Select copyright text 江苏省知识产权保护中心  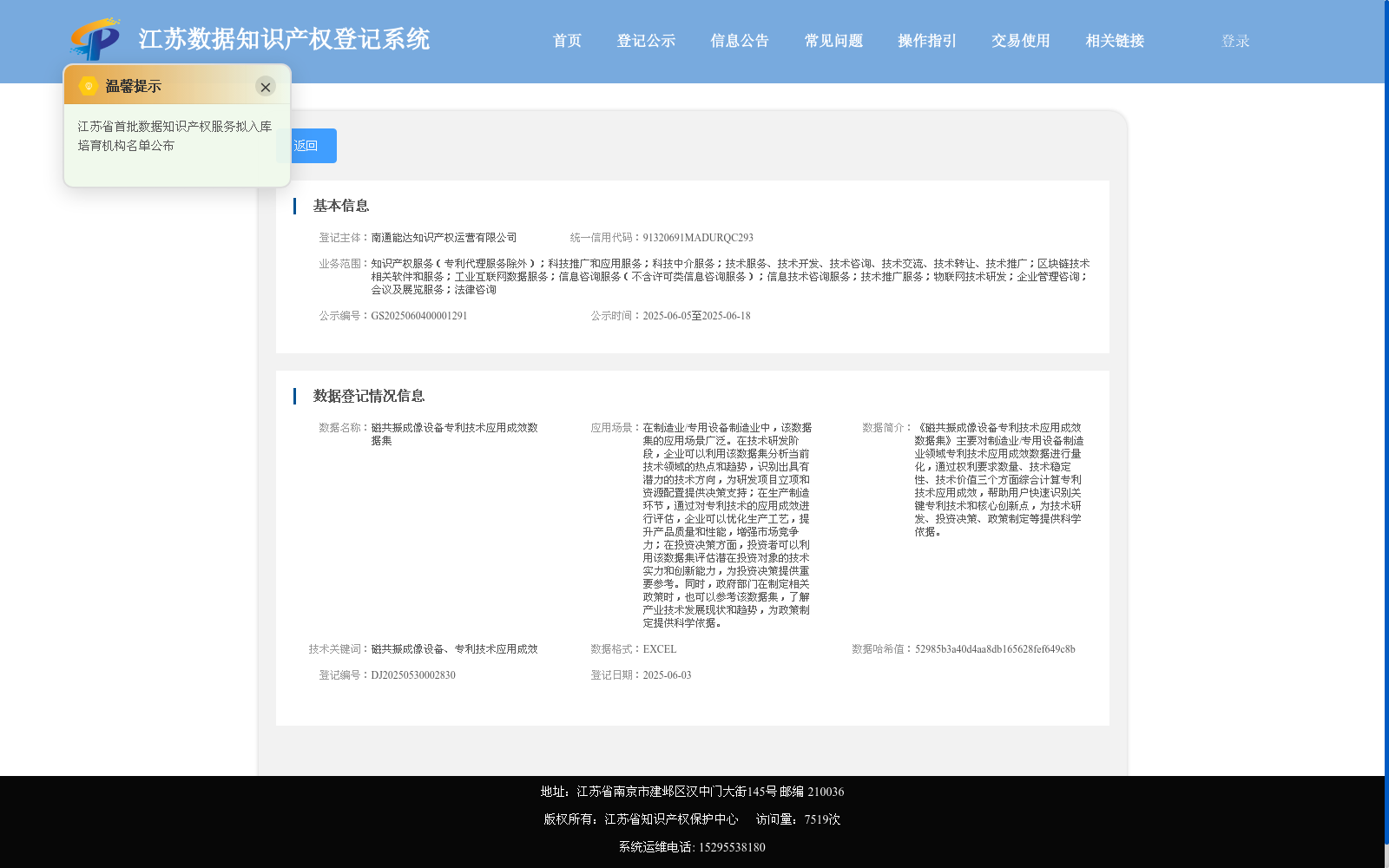[671, 819]
